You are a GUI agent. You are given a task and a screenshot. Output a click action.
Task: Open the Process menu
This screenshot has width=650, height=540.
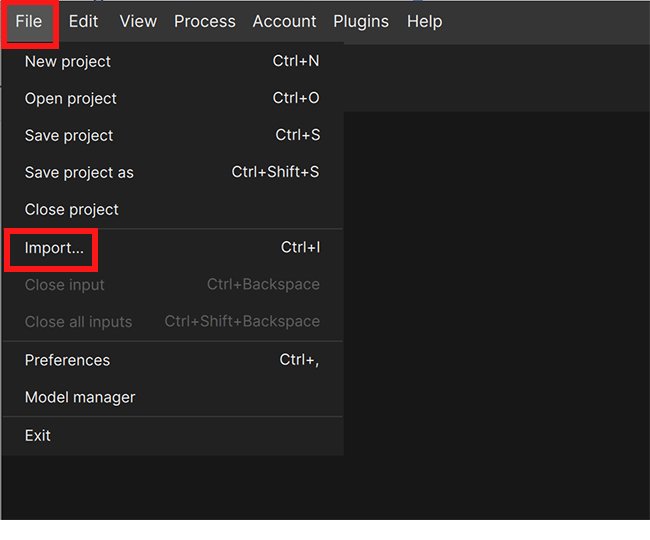tap(205, 22)
